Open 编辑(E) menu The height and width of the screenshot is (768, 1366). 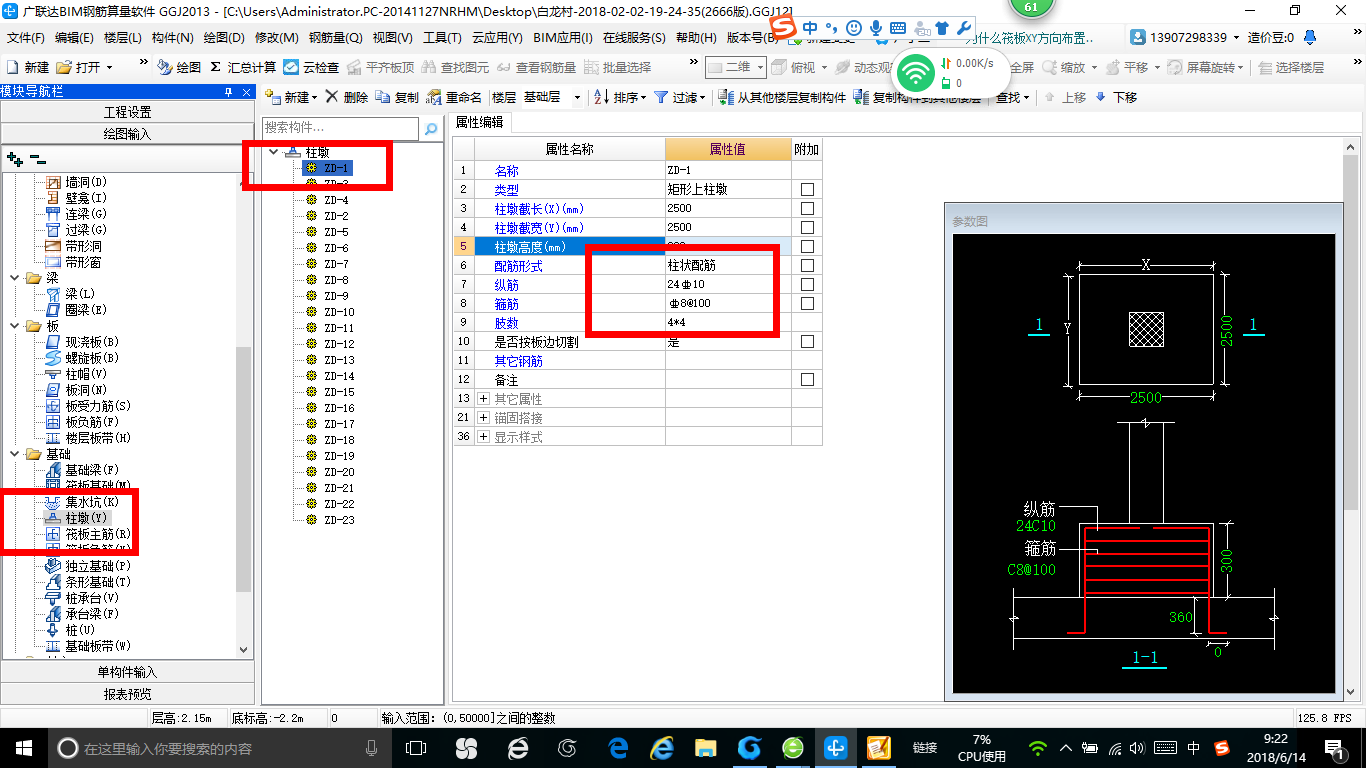74,38
